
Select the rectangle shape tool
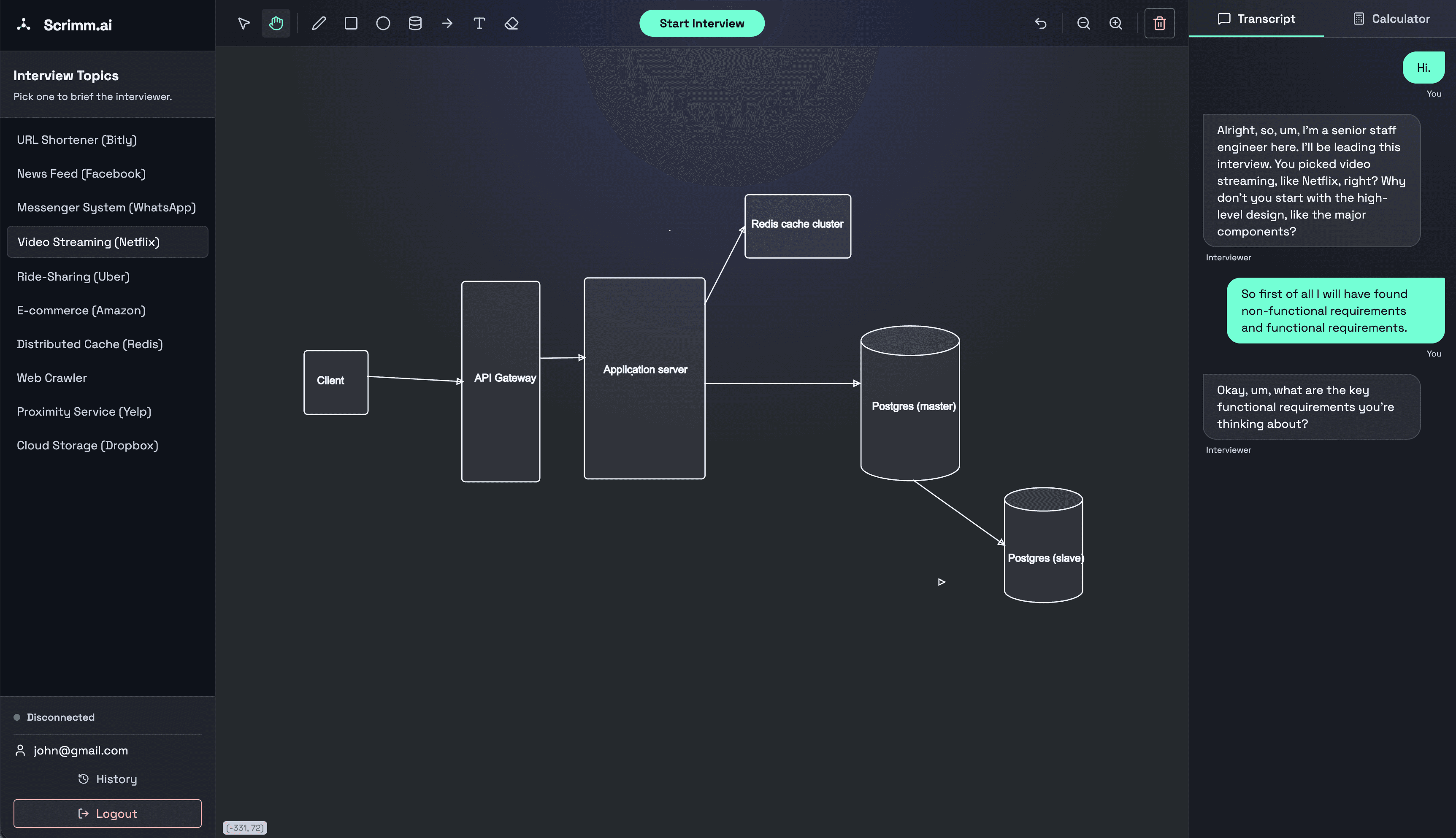coord(350,23)
